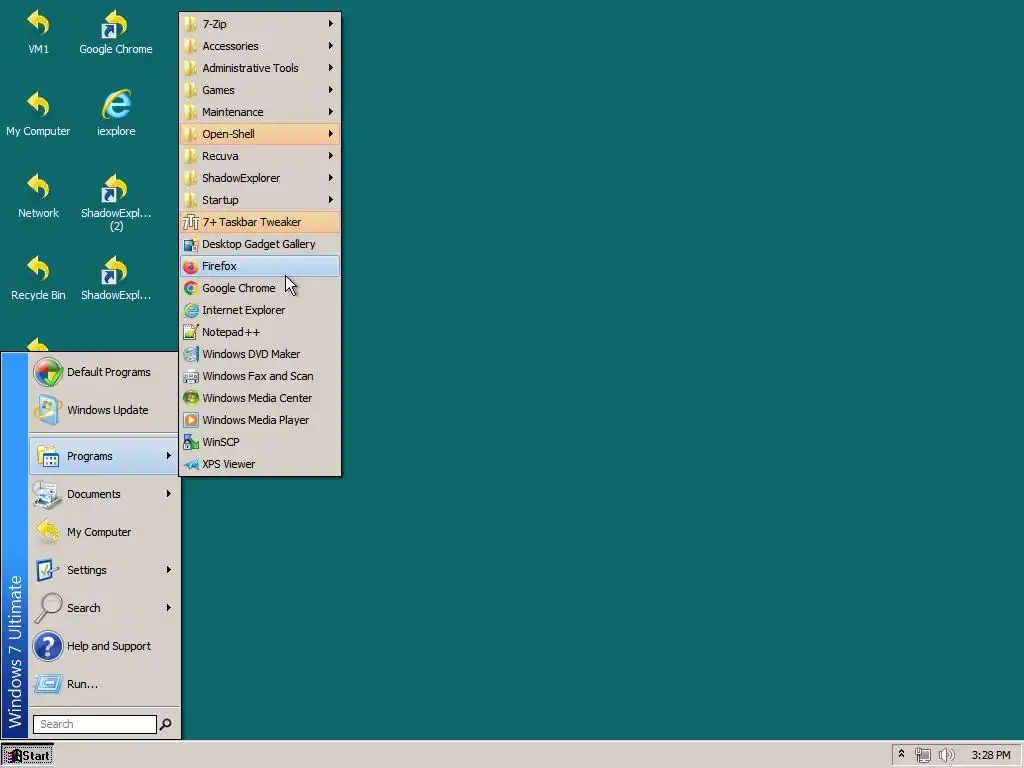The width and height of the screenshot is (1024, 768).
Task: Select the iexplore desktop icon
Action: click(x=116, y=114)
